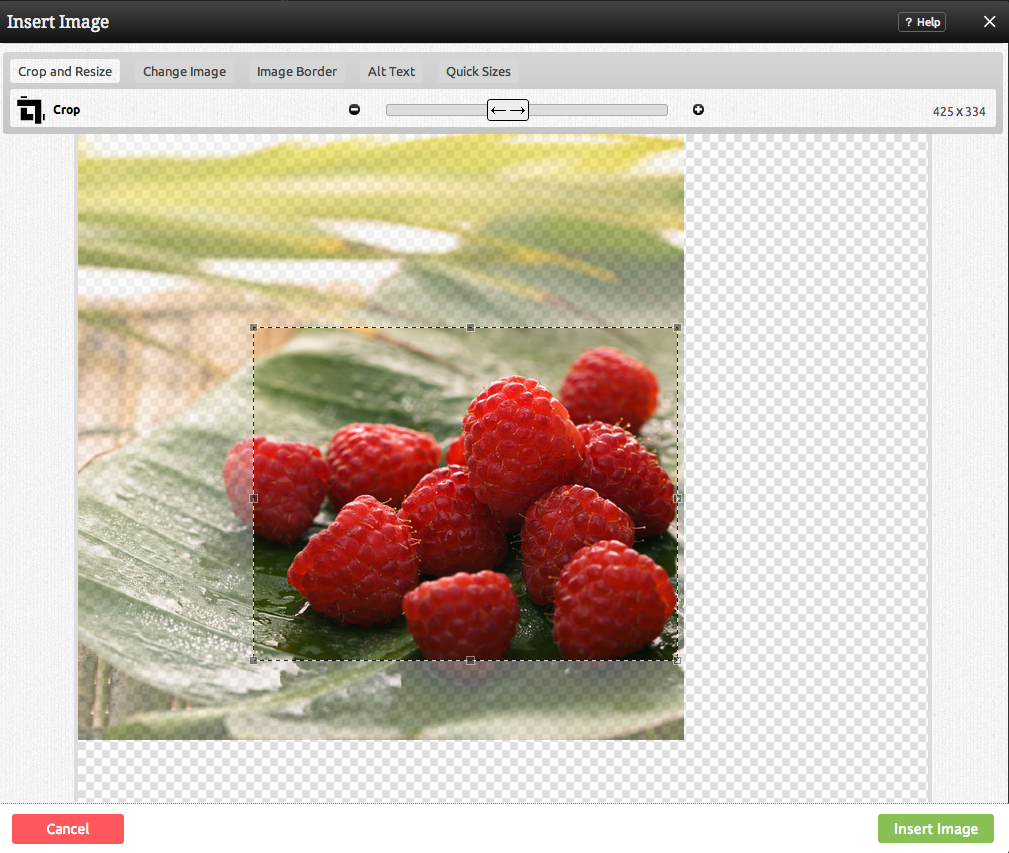Click the minus zoom-out icon
The height and width of the screenshot is (853, 1009).
pyautogui.click(x=354, y=110)
